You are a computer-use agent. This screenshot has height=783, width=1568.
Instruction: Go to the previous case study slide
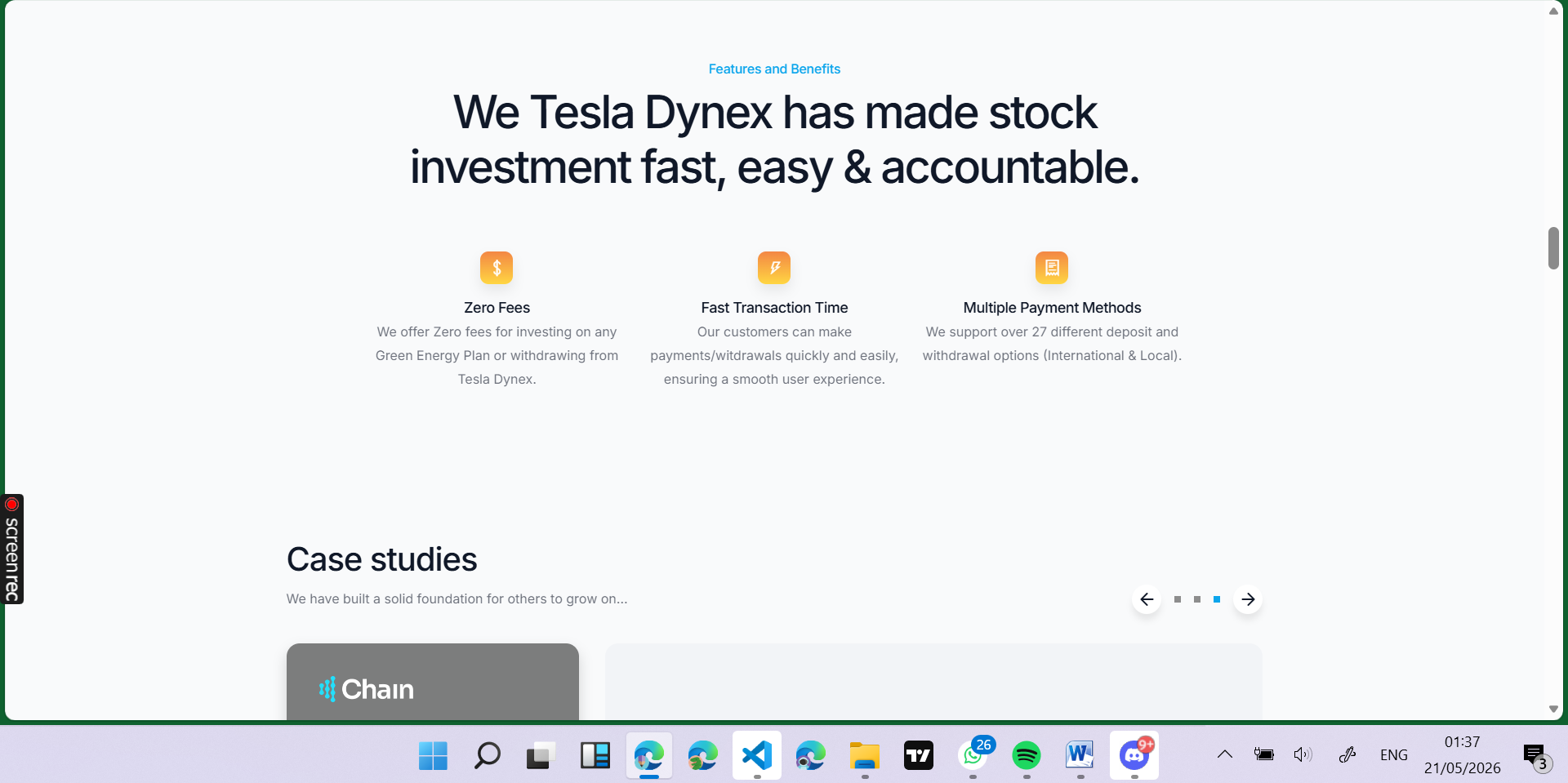click(1147, 599)
